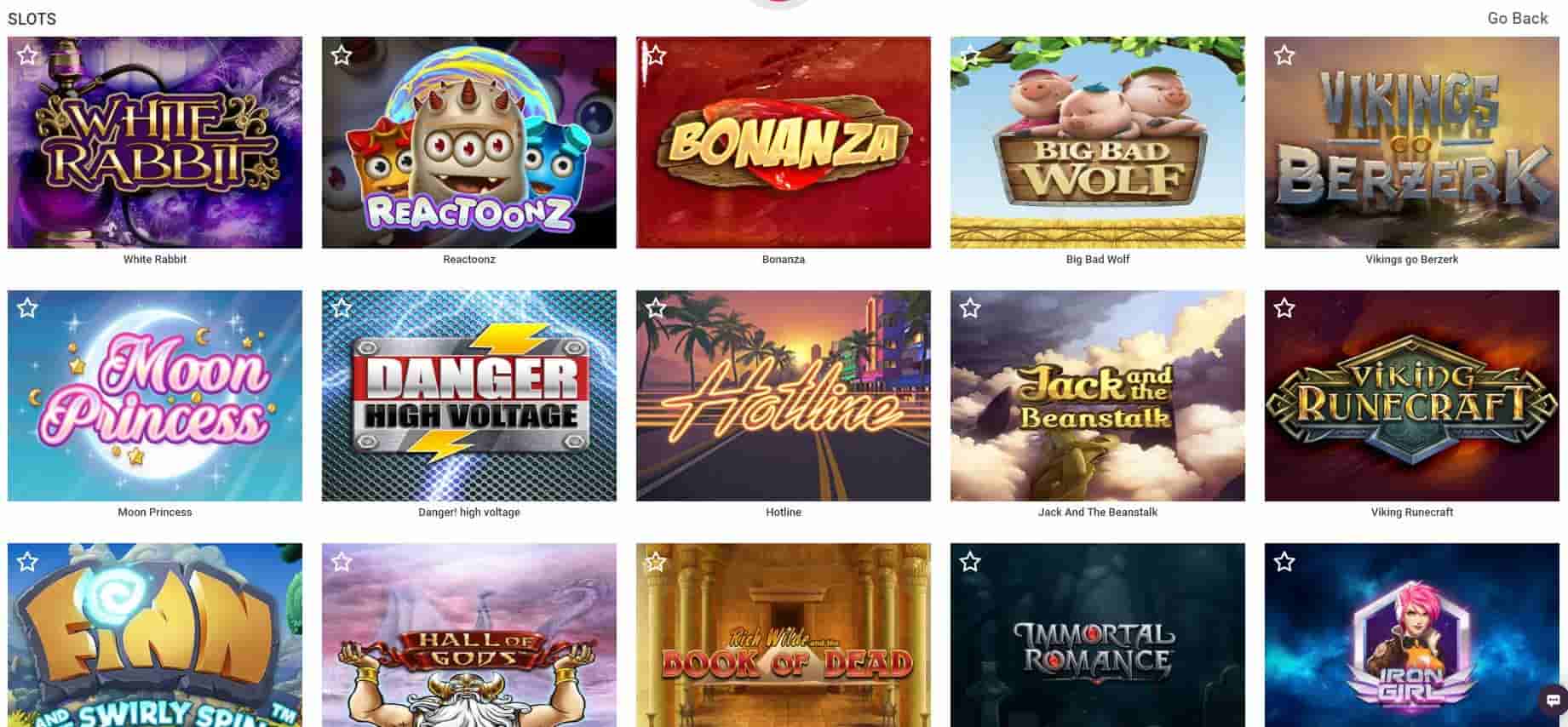1568x727 pixels.
Task: Click Viking Runecraft's star icon
Action: pos(1284,308)
